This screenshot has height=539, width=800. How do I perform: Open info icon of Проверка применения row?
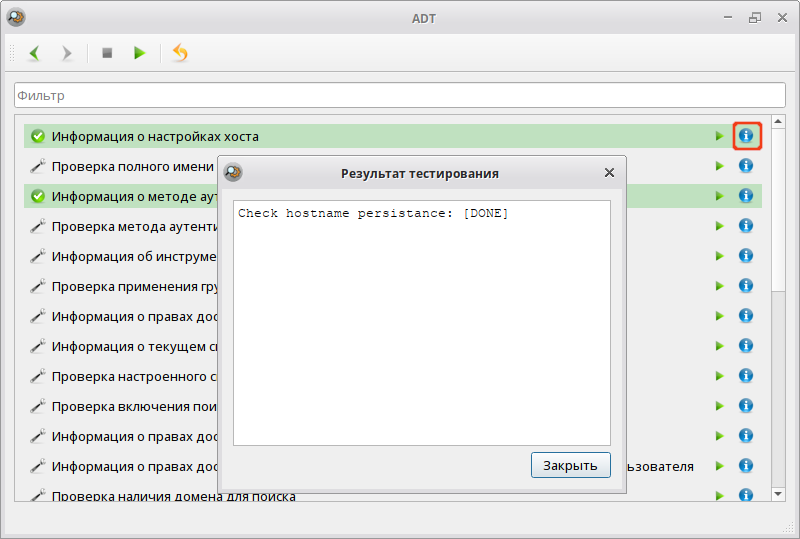coord(746,285)
